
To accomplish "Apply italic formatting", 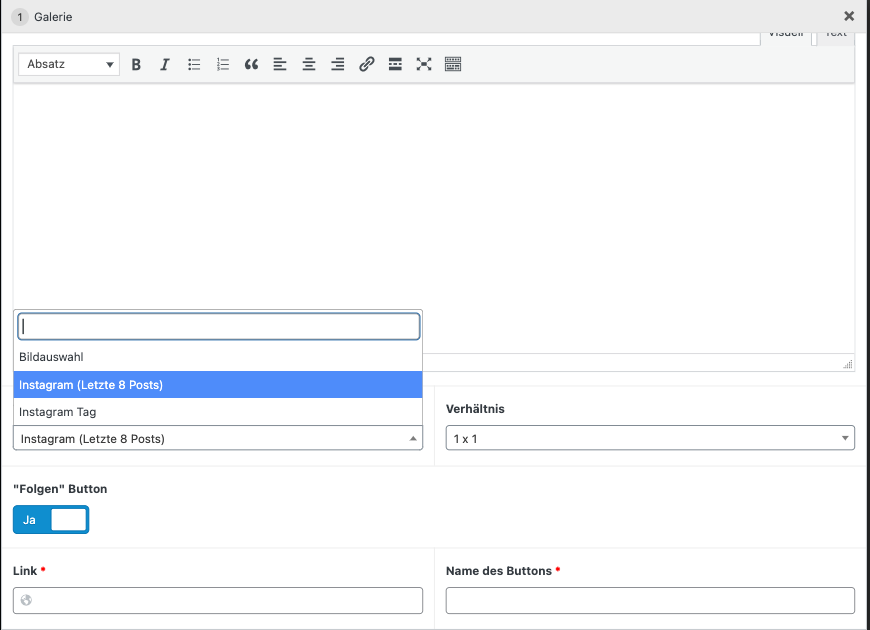I will pos(165,64).
